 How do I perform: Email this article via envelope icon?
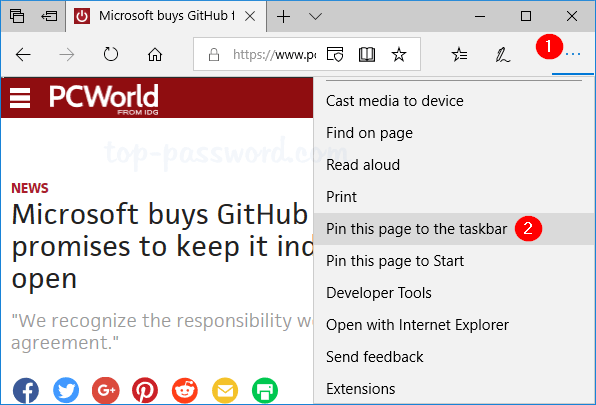[225, 391]
